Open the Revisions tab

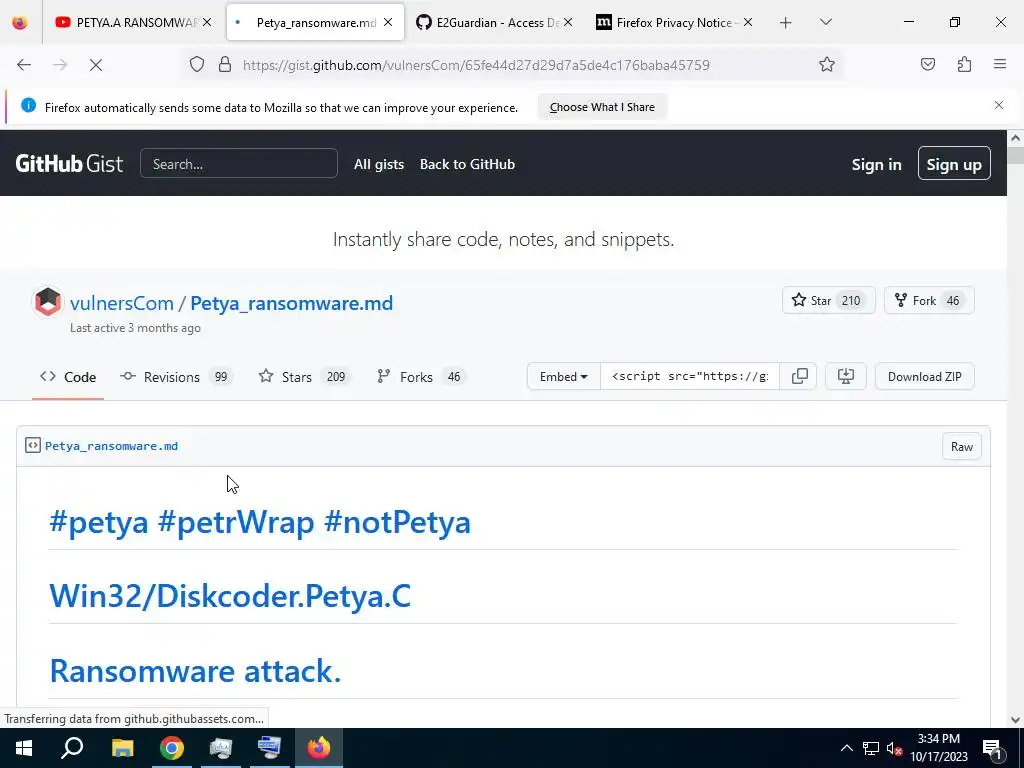click(176, 377)
